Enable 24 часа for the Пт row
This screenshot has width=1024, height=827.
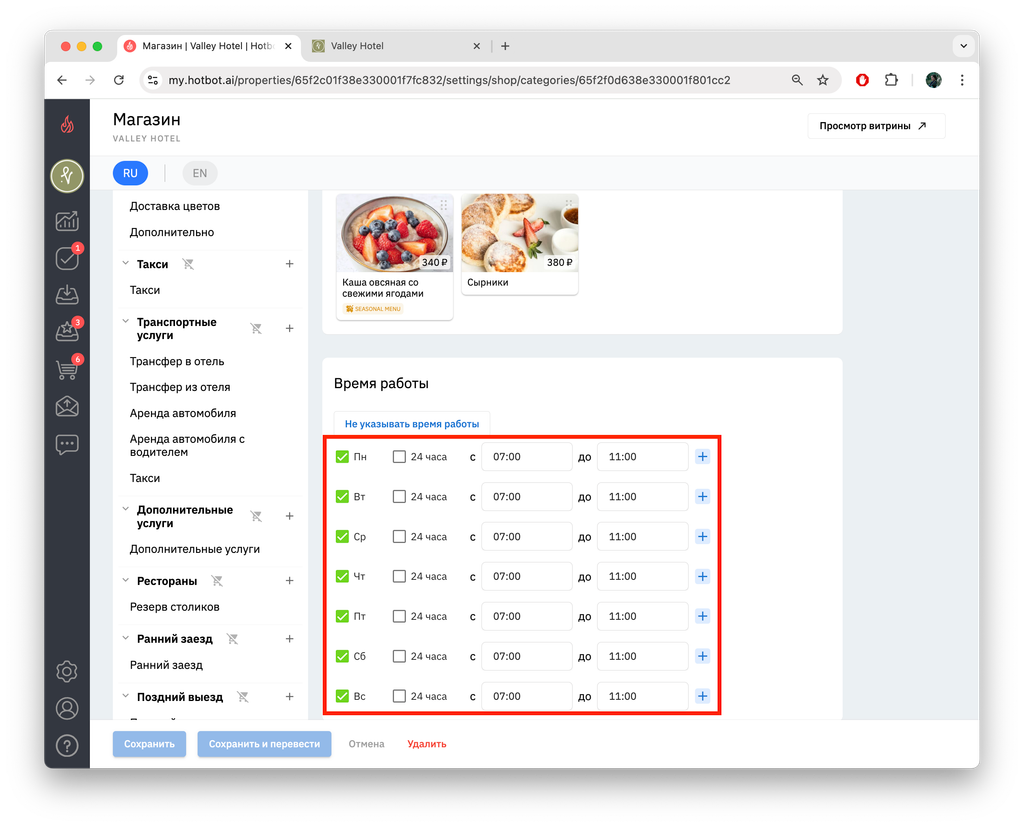(x=399, y=617)
